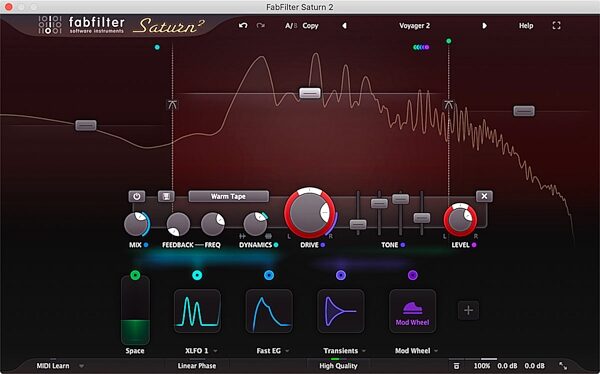Close the band controls with X
600x374 pixels.
click(484, 196)
